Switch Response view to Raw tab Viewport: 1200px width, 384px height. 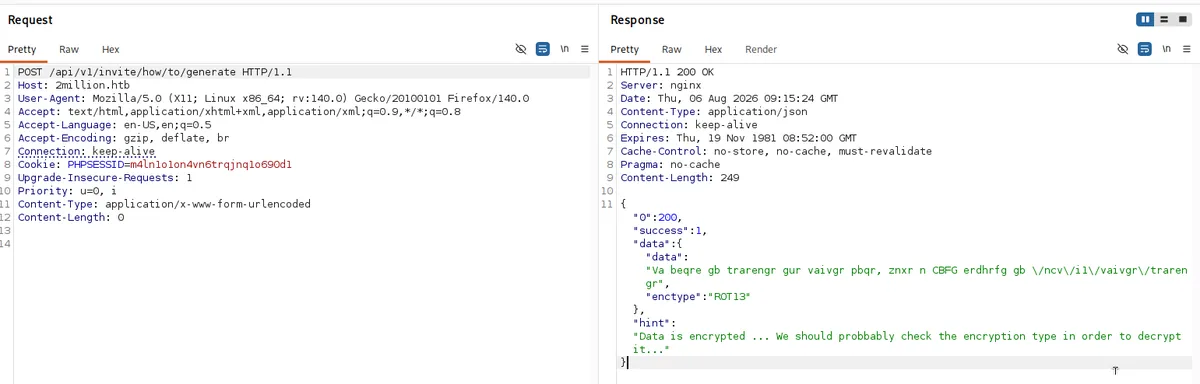671,49
